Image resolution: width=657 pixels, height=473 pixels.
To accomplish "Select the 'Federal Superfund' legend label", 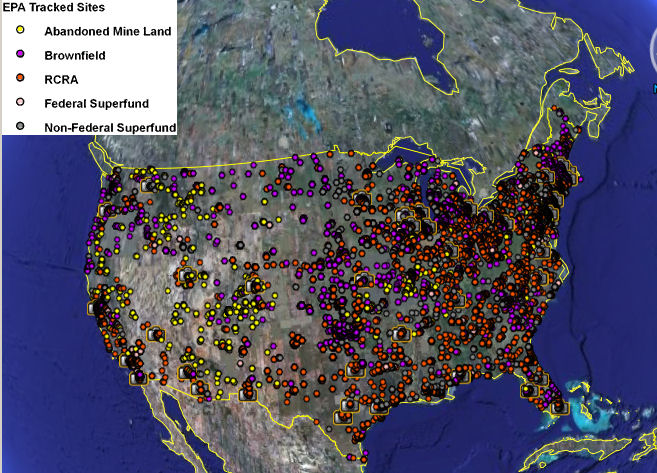I will coord(96,103).
